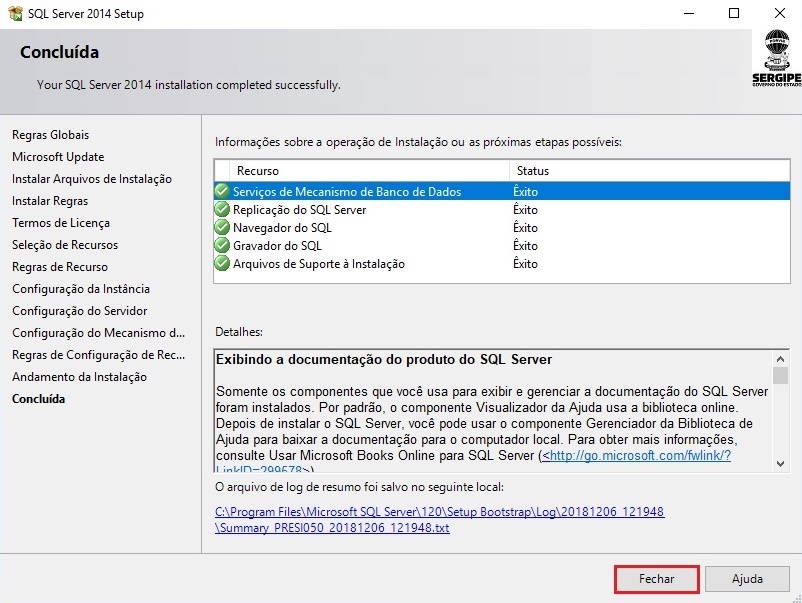Click green check icon beside Serviços de Mecanismo

[x=222, y=192]
